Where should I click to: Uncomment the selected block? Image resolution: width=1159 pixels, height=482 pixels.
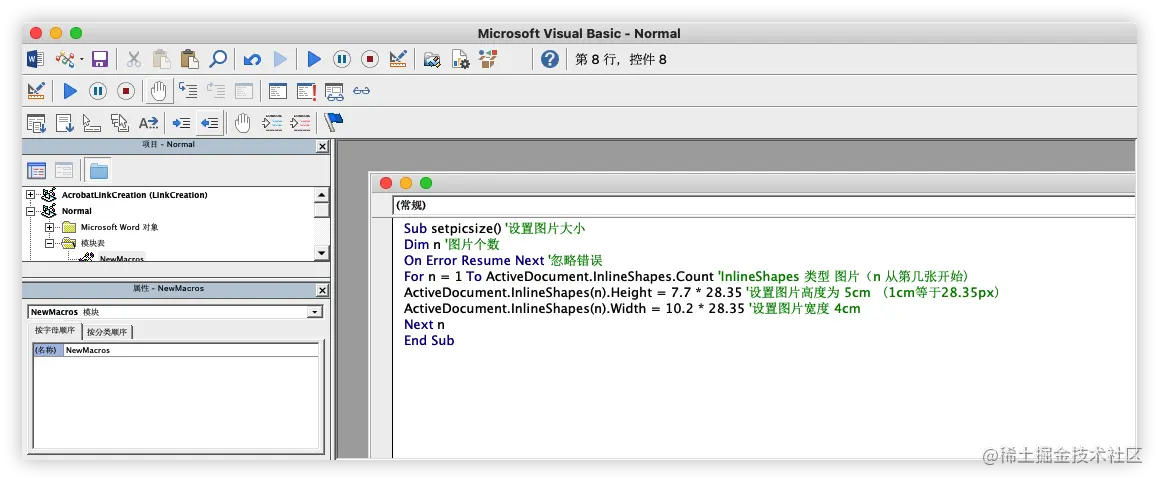[301, 123]
